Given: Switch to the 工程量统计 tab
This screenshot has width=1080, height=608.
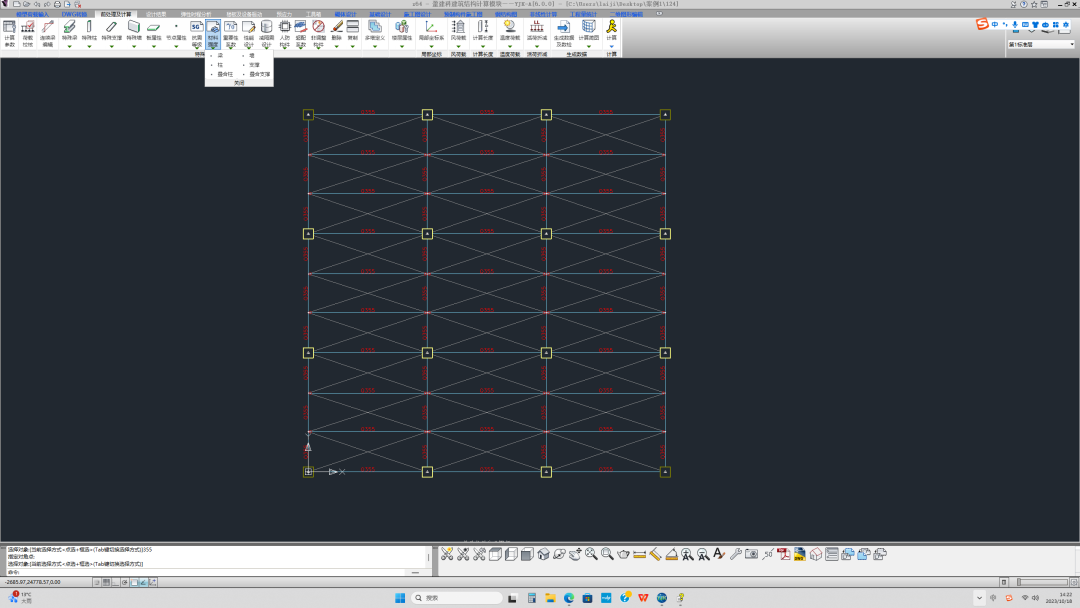Looking at the screenshot, I should pos(583,14).
